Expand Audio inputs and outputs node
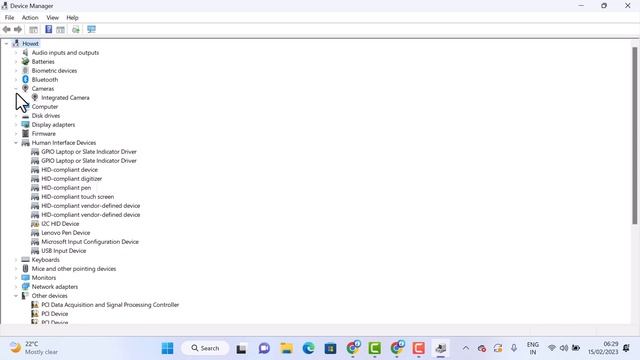Image resolution: width=640 pixels, height=360 pixels. [x=16, y=53]
